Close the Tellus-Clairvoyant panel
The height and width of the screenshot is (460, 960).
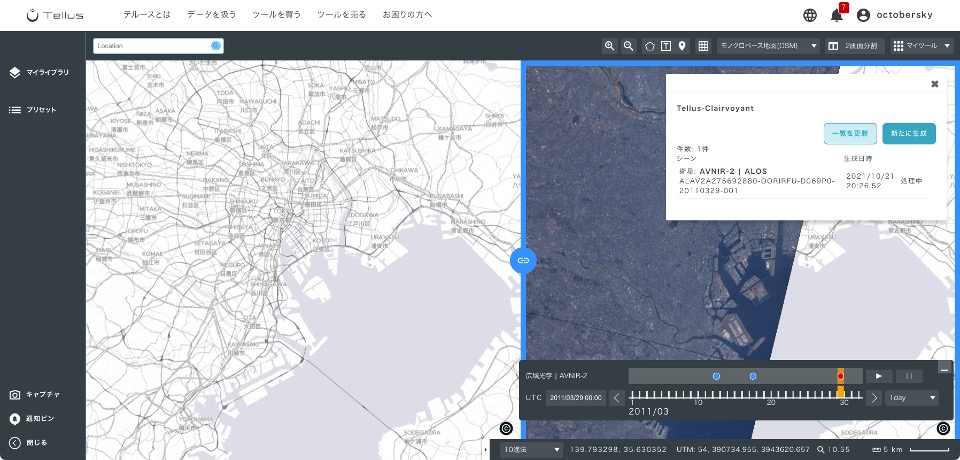pyautogui.click(x=934, y=85)
